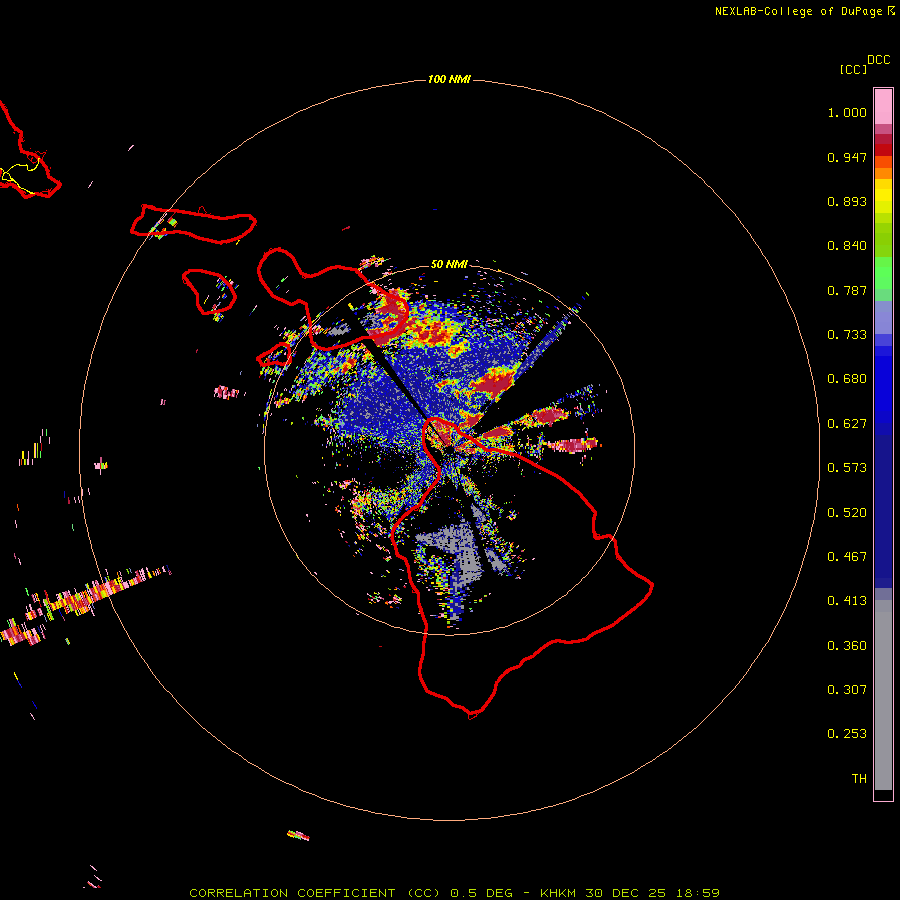The image size is (900, 900).
Task: Click the 0.360 color scale value
Action: tap(847, 646)
